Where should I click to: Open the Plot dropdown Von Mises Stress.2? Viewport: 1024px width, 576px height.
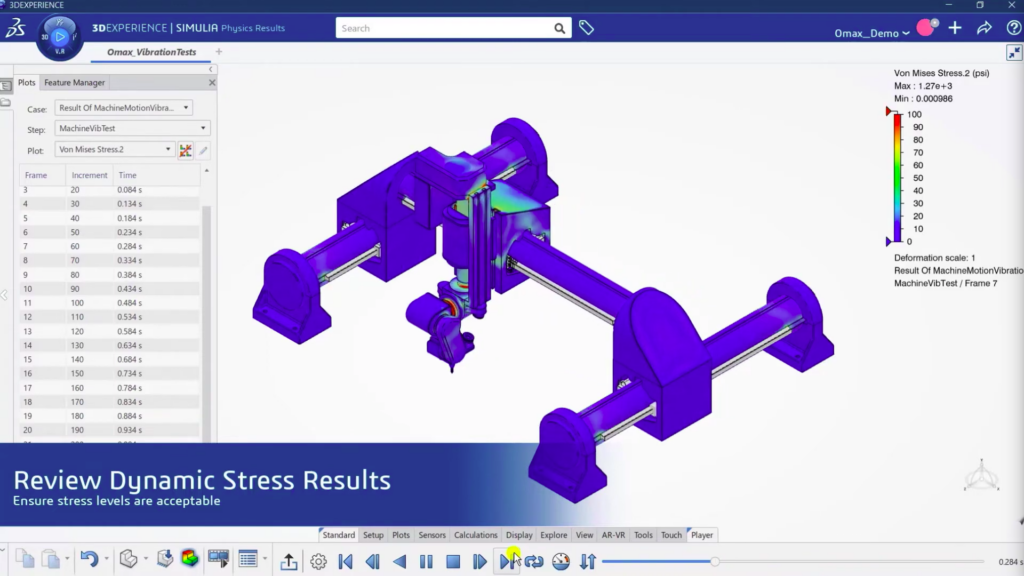(114, 150)
